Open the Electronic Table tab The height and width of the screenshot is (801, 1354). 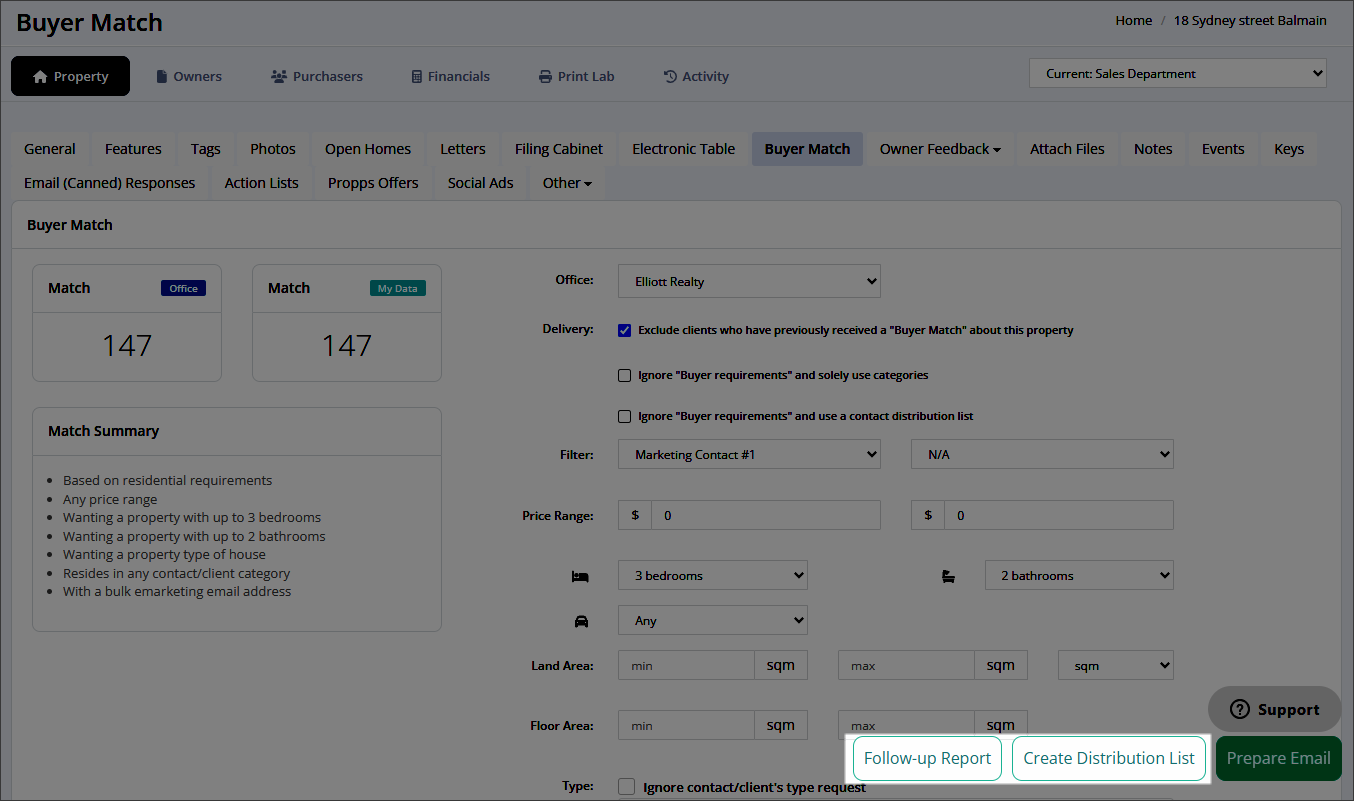684,149
